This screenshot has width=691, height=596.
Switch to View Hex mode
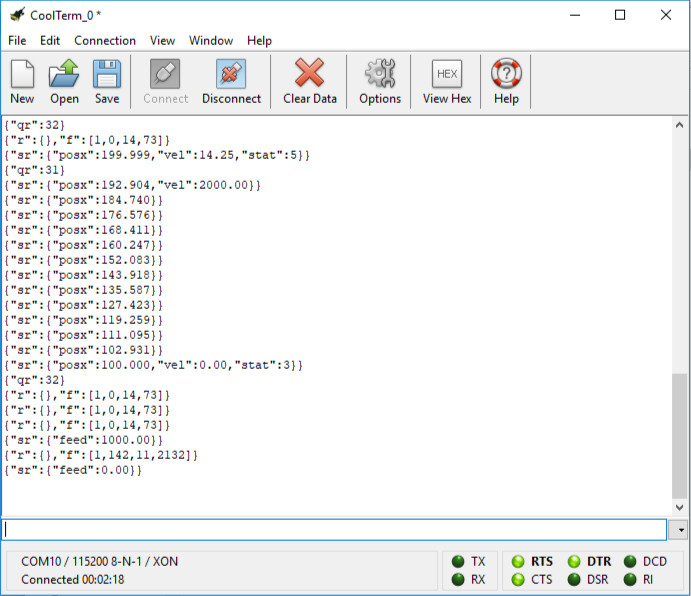pyautogui.click(x=447, y=81)
